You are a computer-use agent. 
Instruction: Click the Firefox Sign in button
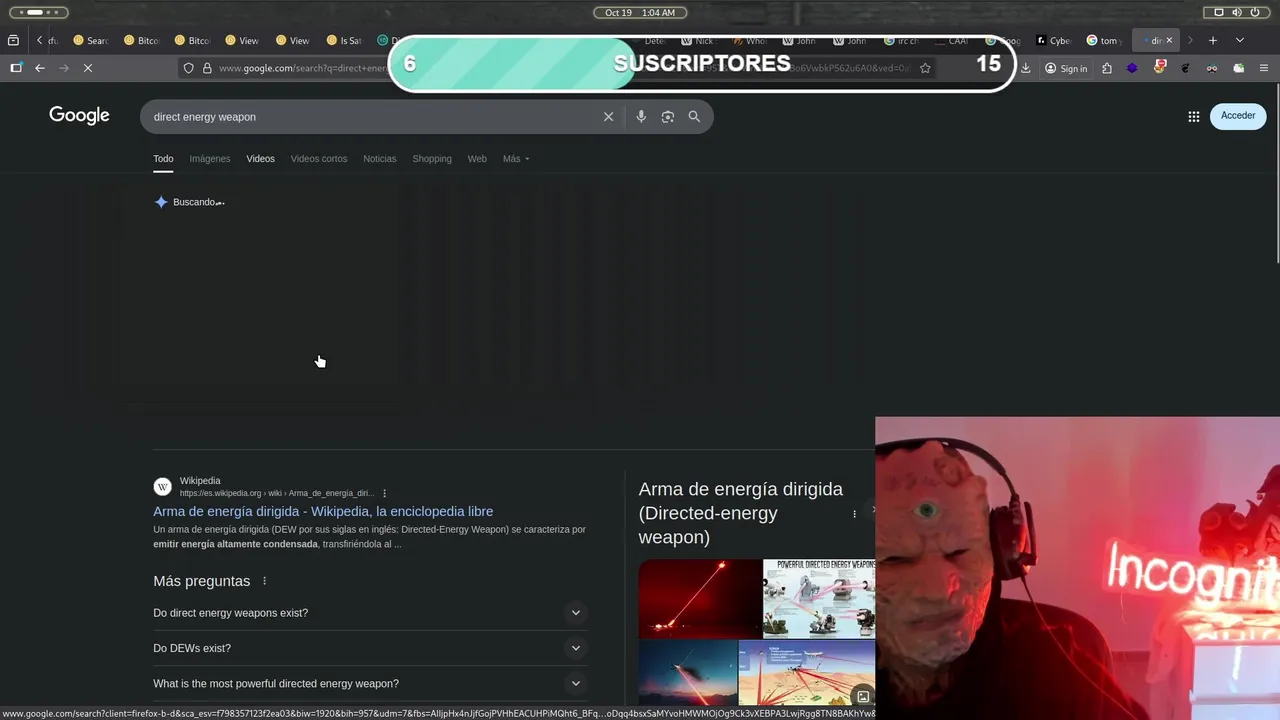(x=1066, y=68)
